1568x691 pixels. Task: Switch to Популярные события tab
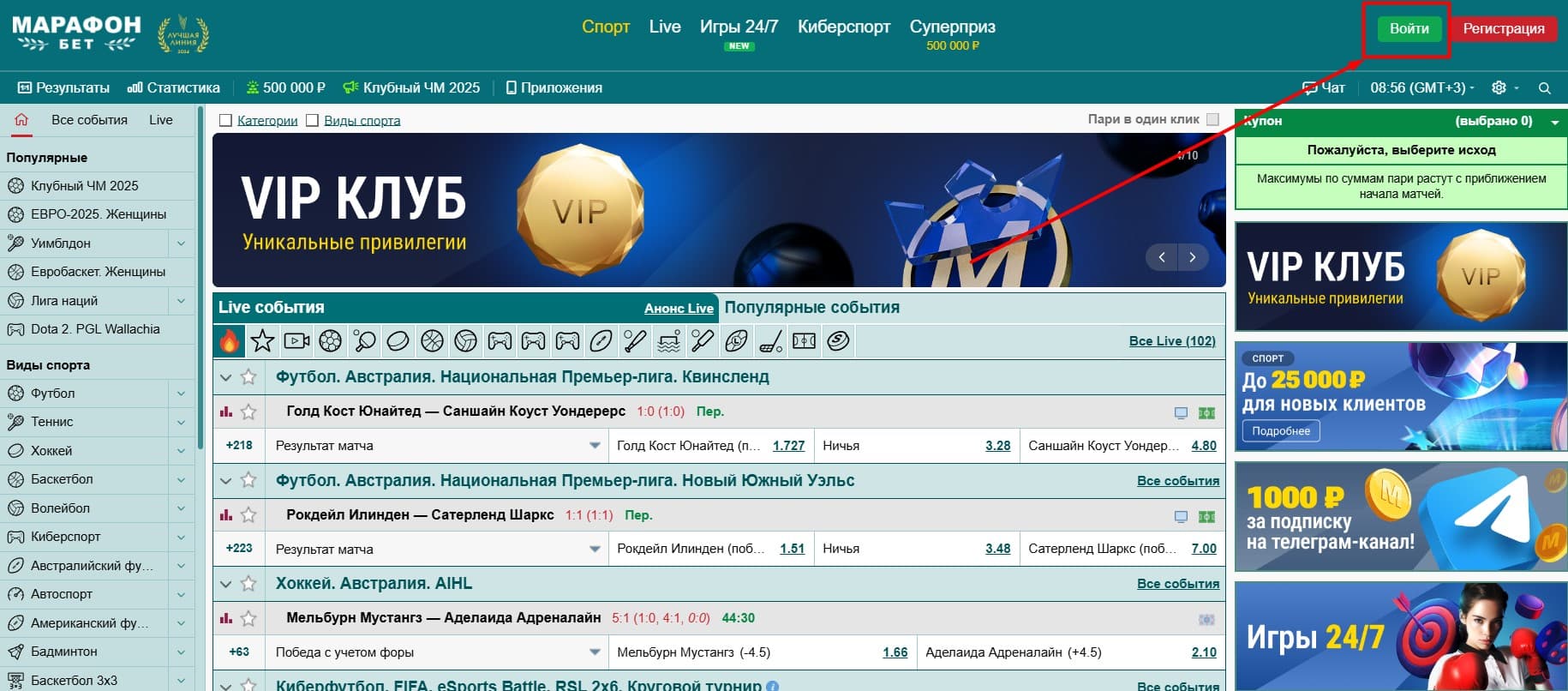[812, 307]
